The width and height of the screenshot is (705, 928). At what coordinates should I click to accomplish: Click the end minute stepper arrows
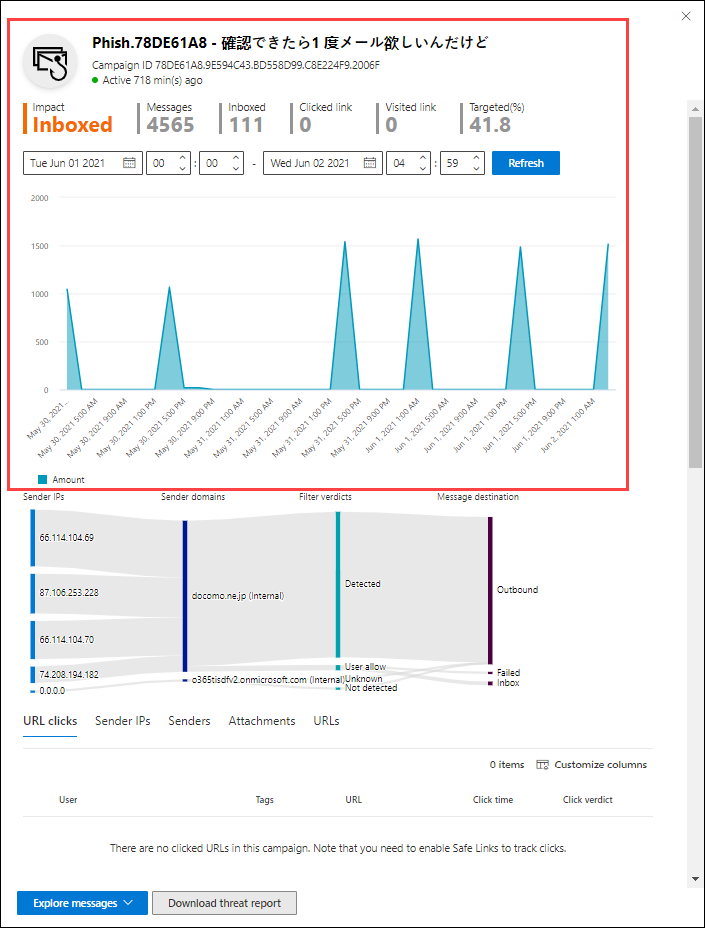click(477, 163)
